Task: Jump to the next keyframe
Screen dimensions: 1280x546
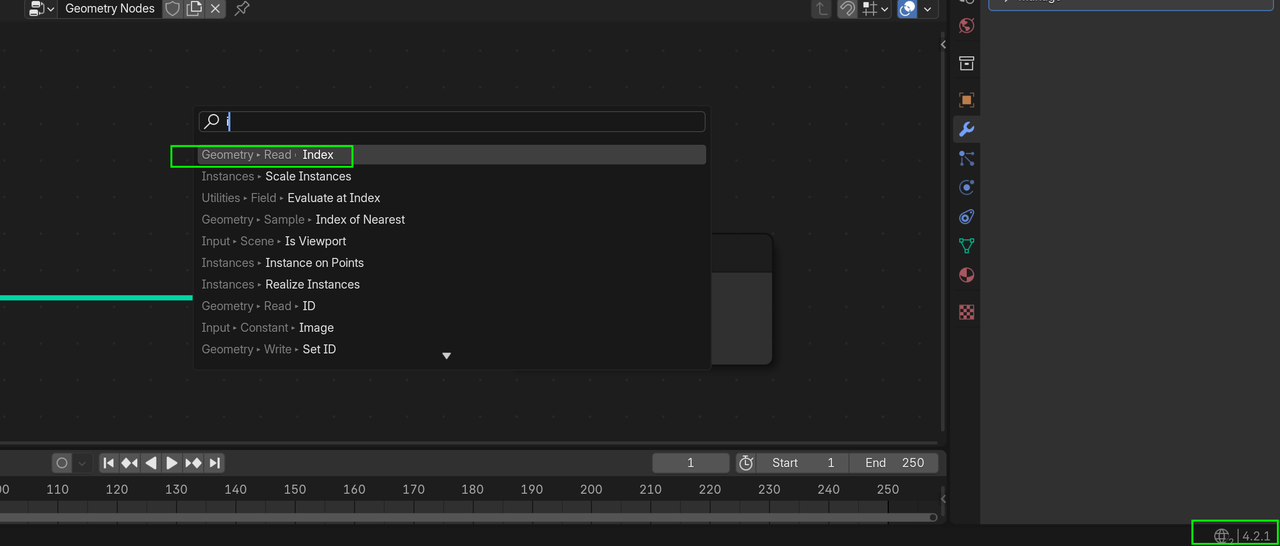Action: pyautogui.click(x=194, y=463)
